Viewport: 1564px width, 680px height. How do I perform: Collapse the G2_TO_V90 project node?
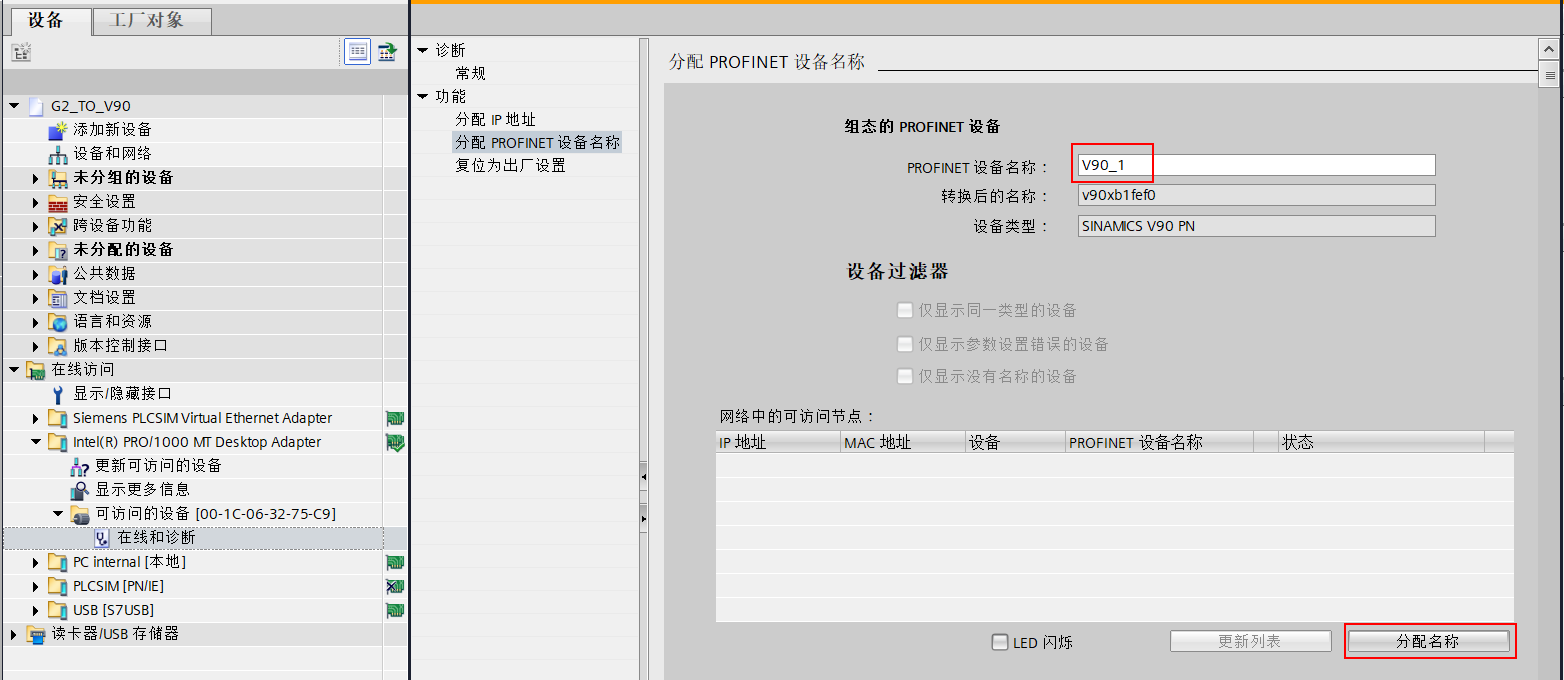(13, 106)
